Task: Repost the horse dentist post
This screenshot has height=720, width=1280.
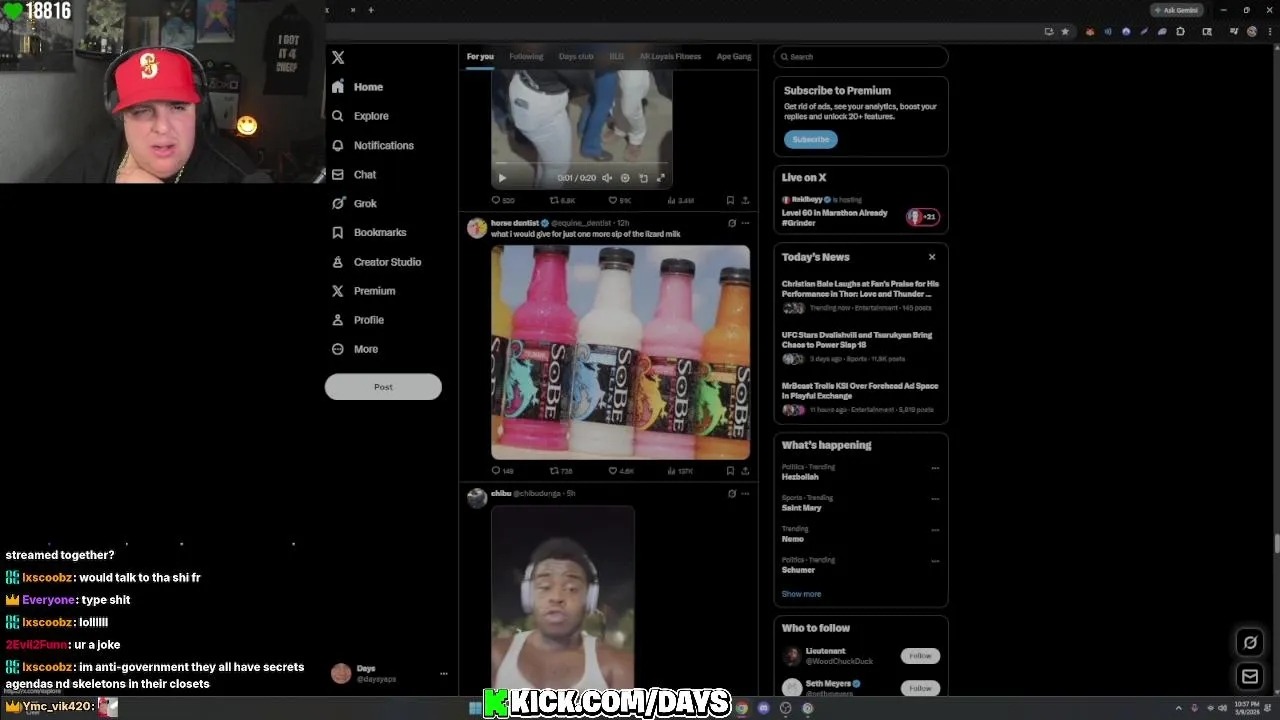Action: point(561,470)
